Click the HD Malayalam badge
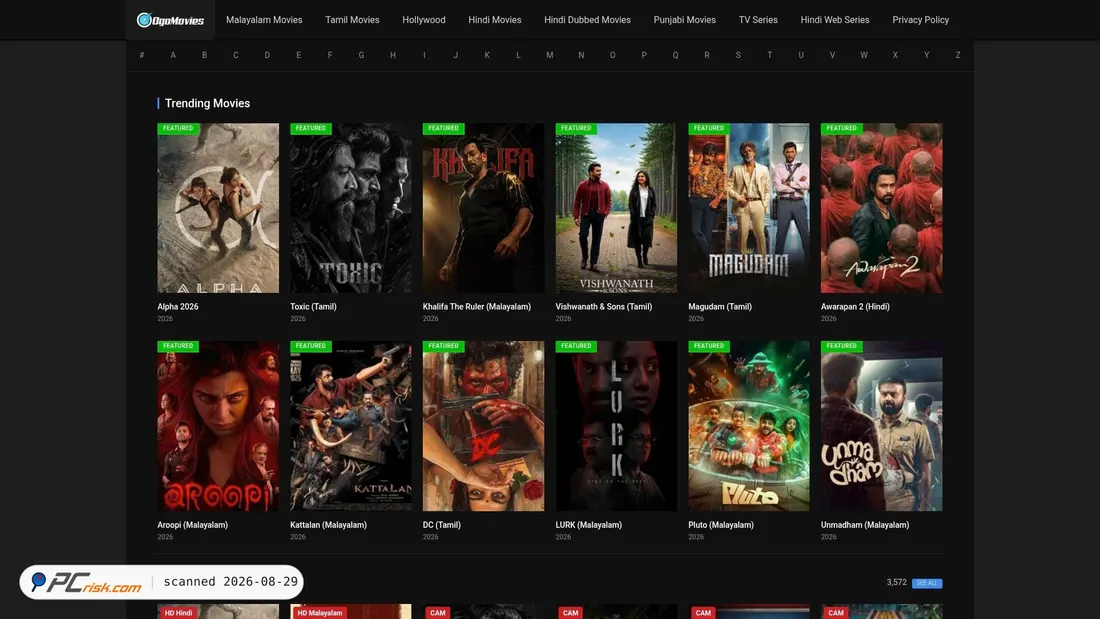Screen dimensions: 1100x619 [x=320, y=613]
